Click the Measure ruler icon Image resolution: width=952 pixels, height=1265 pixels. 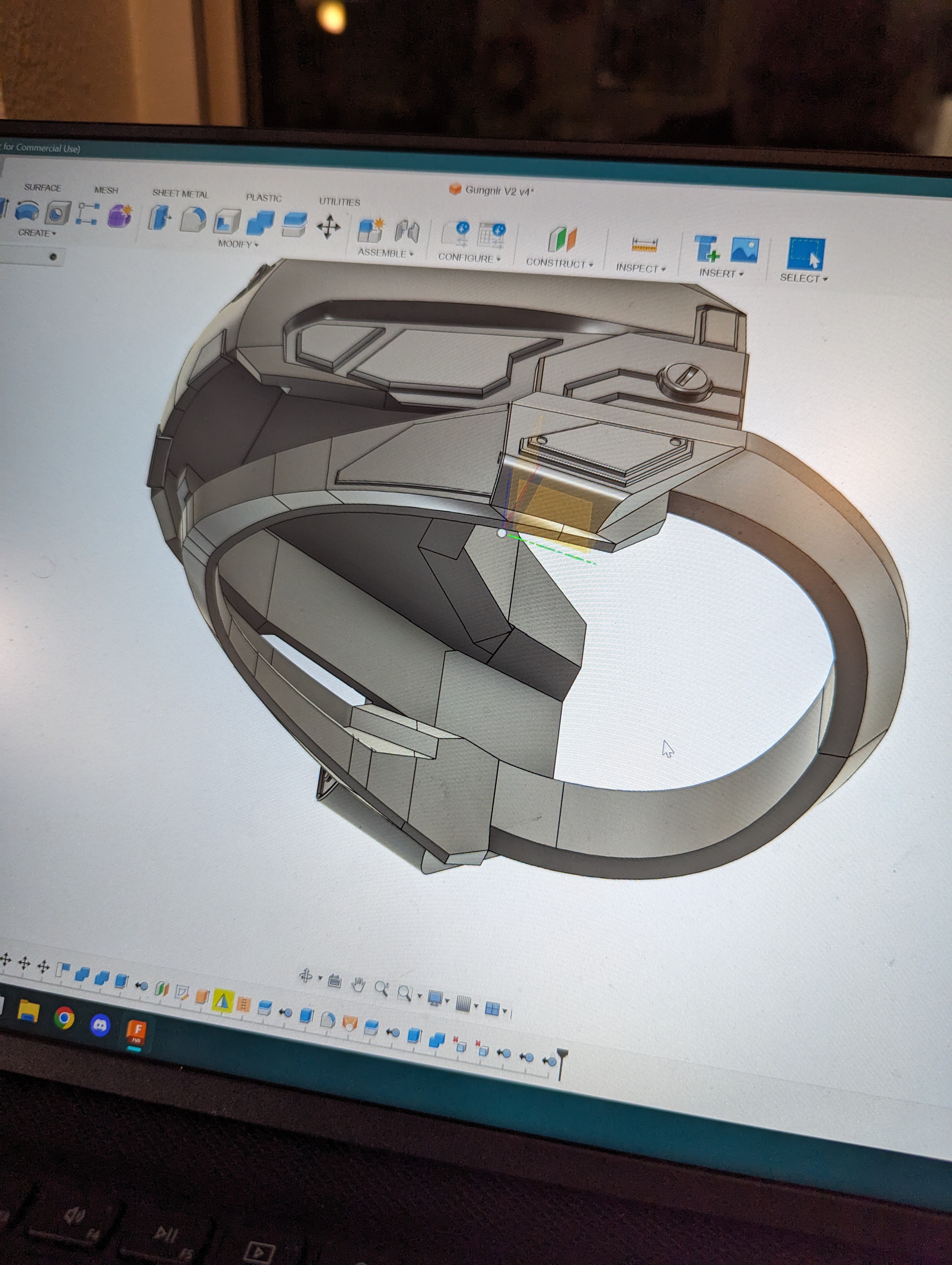[x=644, y=245]
